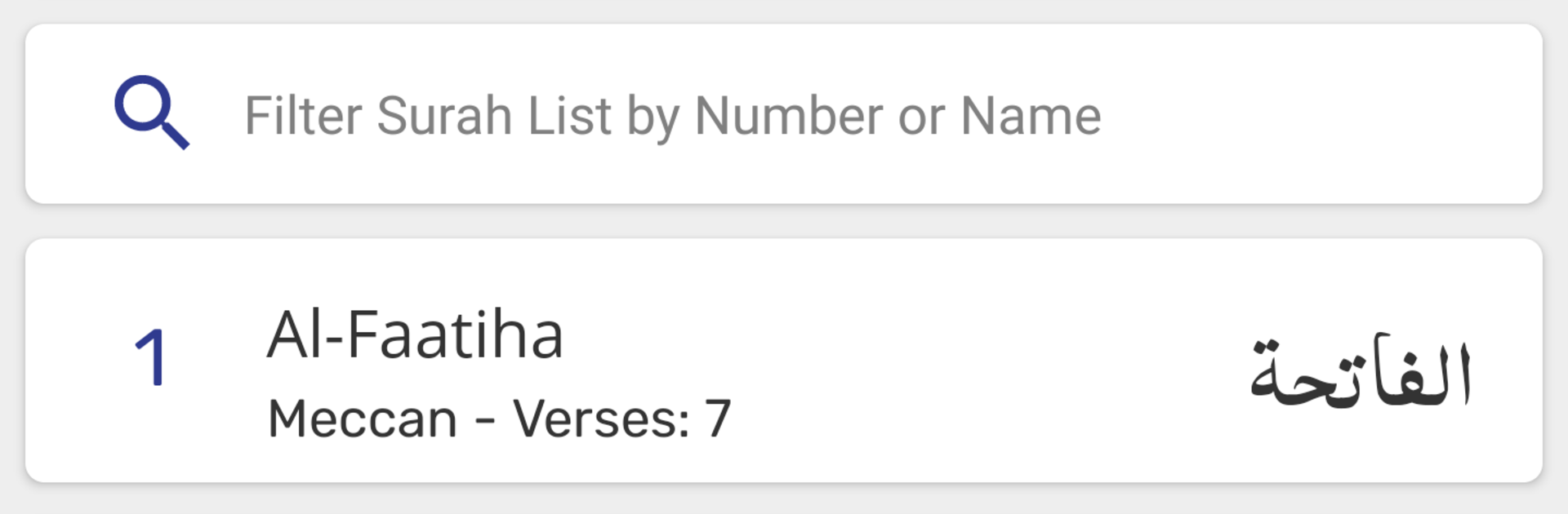Select the first surah list card
This screenshot has width=1568, height=514.
click(784, 361)
